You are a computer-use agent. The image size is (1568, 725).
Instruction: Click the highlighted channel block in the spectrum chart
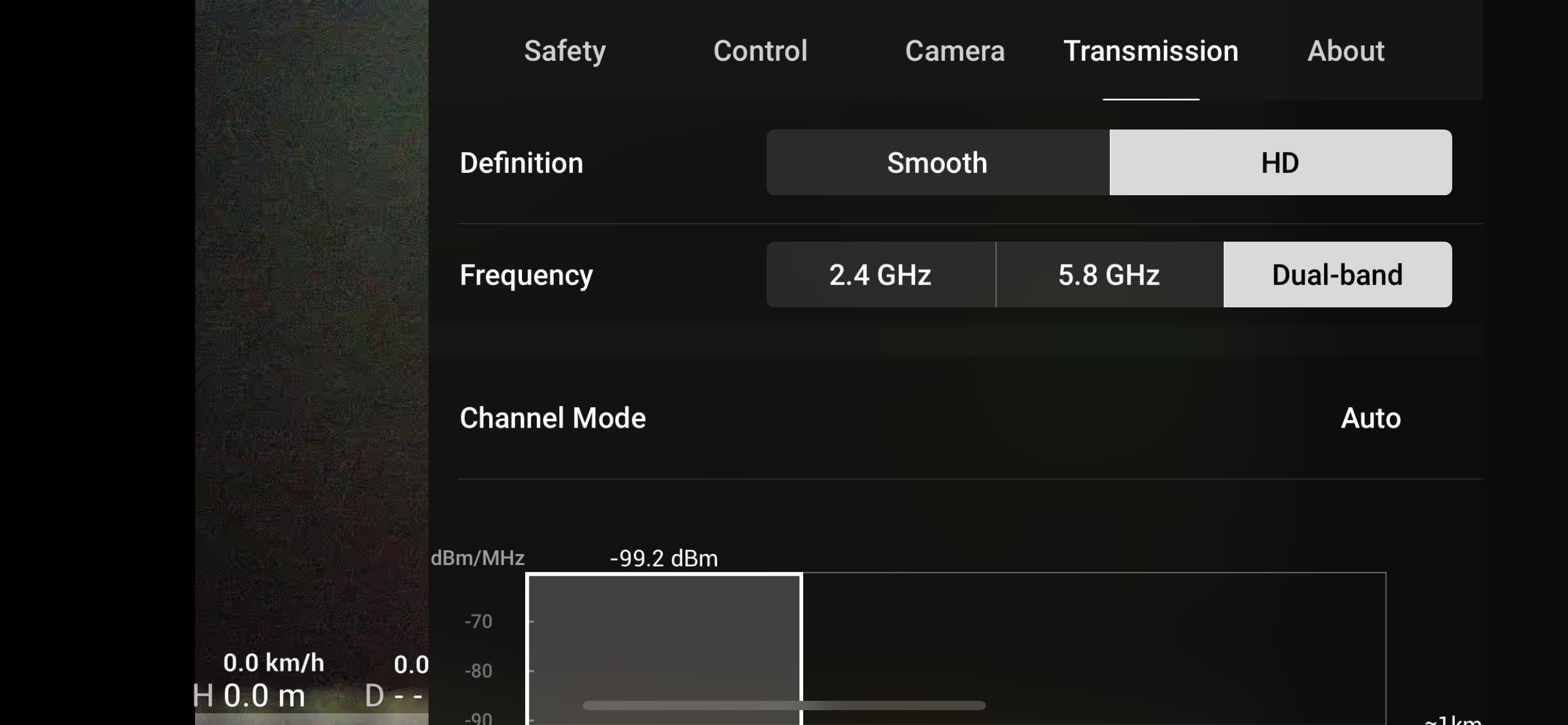pyautogui.click(x=663, y=638)
